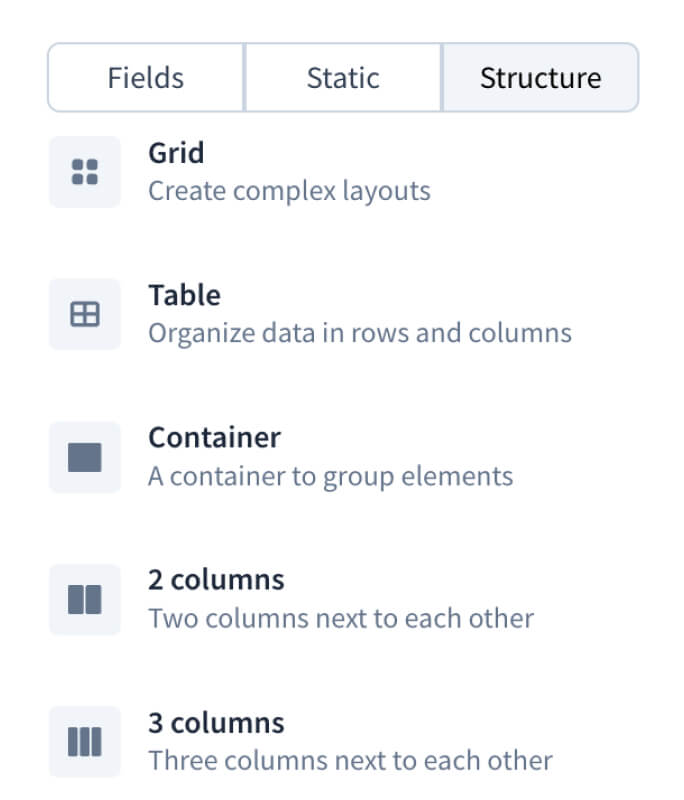Click the bold Grid title
Viewport: 684px width, 800px height.
point(176,153)
